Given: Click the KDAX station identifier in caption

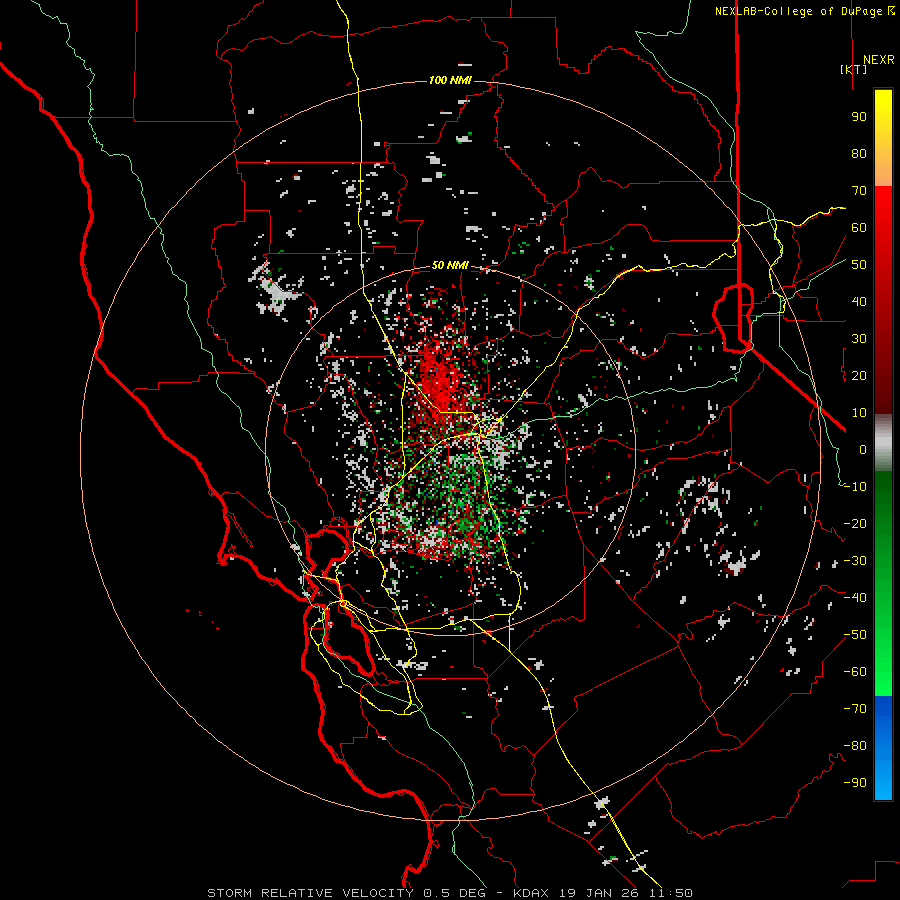Looking at the screenshot, I should pyautogui.click(x=530, y=893).
